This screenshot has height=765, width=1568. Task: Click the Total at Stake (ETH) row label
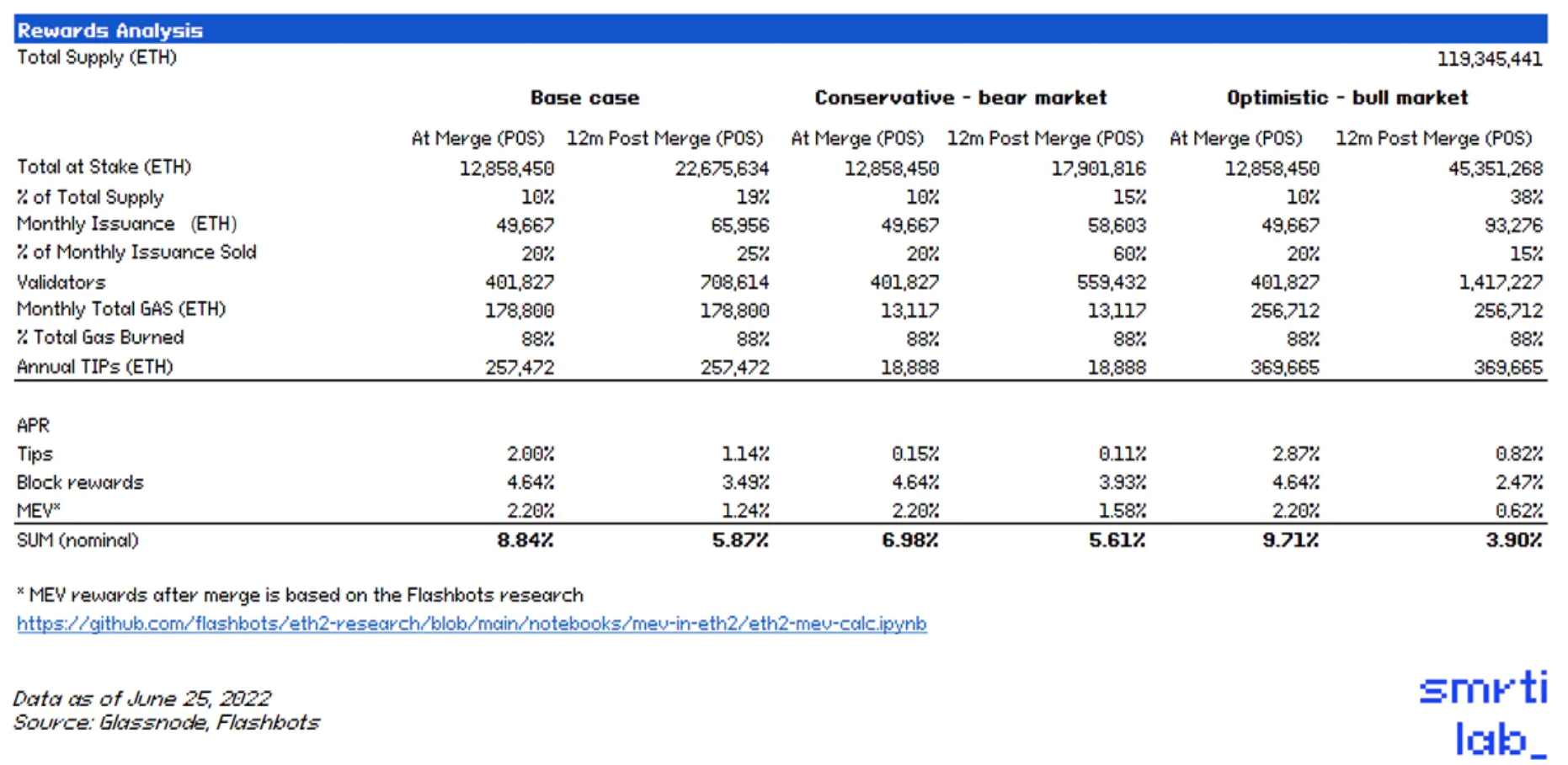click(x=104, y=167)
